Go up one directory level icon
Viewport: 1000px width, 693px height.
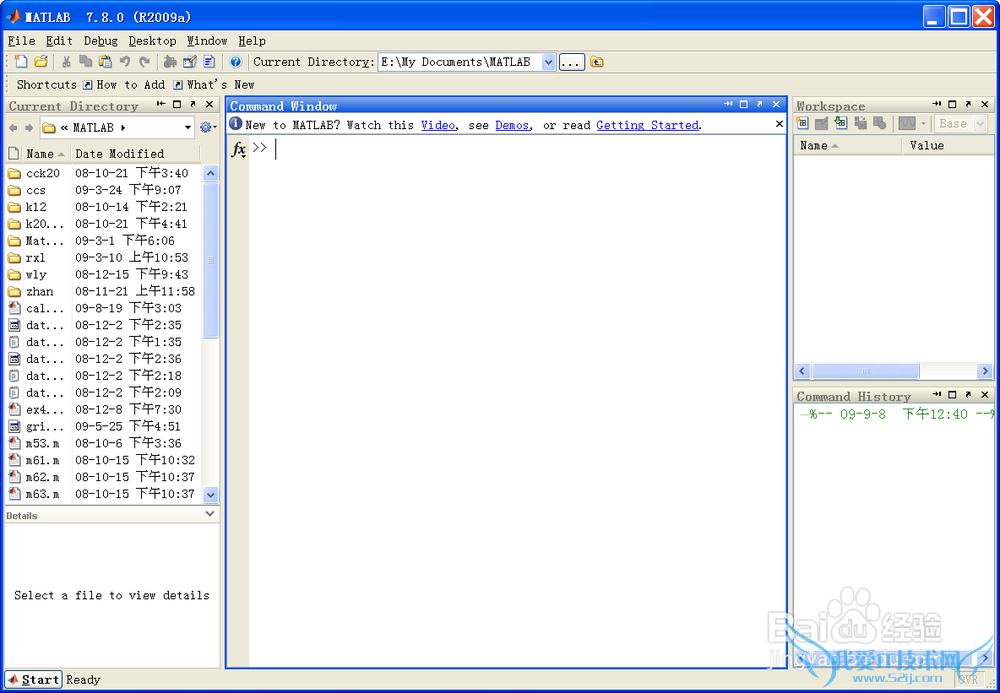(597, 62)
